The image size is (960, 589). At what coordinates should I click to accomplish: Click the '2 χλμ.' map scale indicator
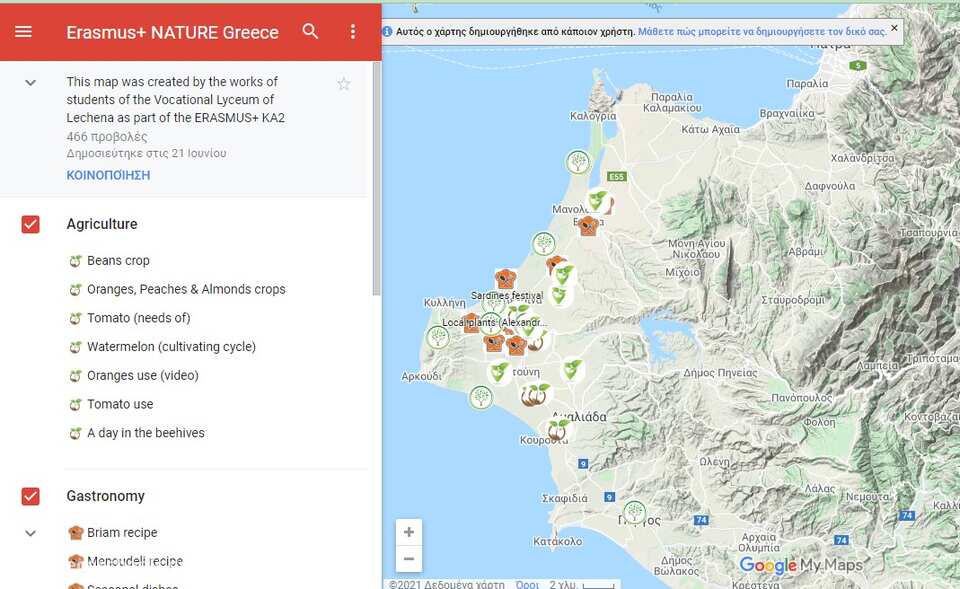[x=581, y=584]
